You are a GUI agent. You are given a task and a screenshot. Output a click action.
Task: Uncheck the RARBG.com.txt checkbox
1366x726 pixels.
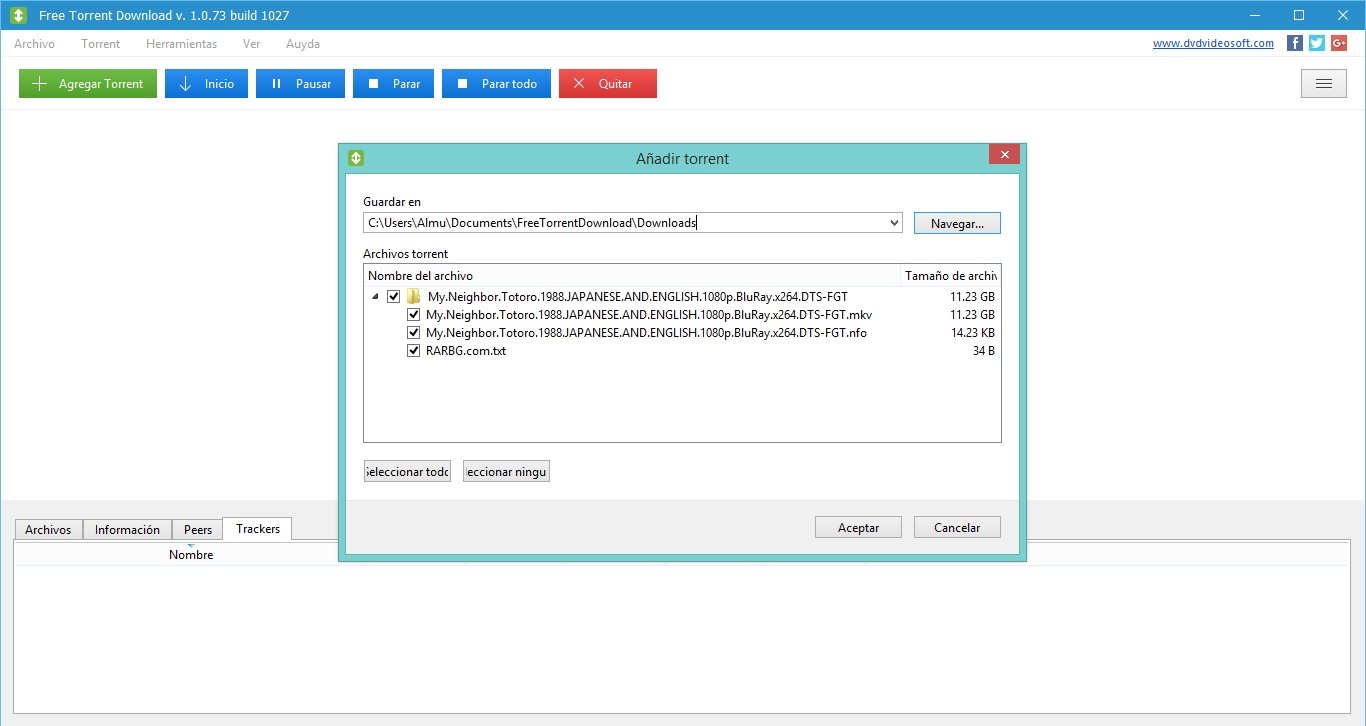413,351
